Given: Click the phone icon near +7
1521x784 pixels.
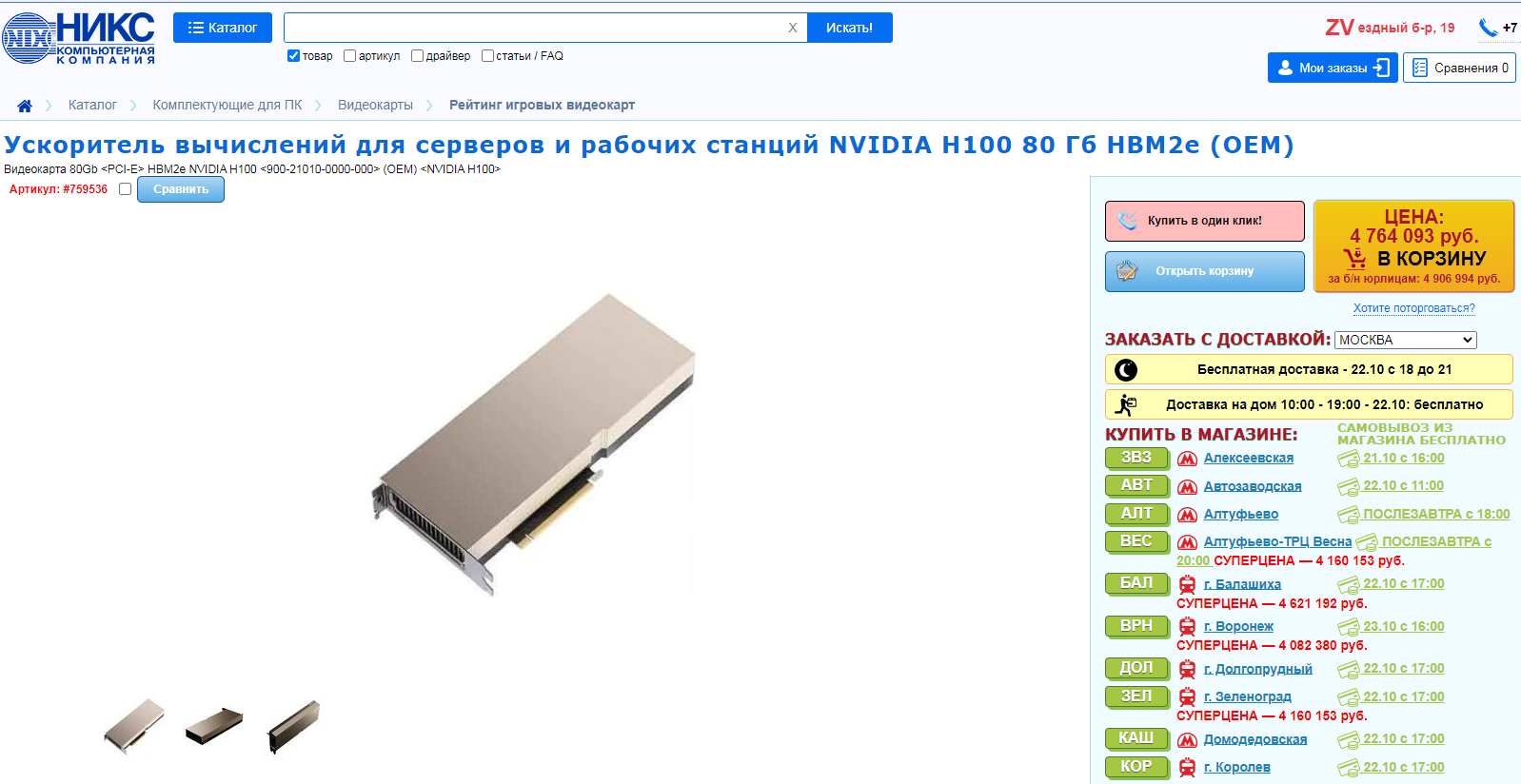Looking at the screenshot, I should point(1488,28).
